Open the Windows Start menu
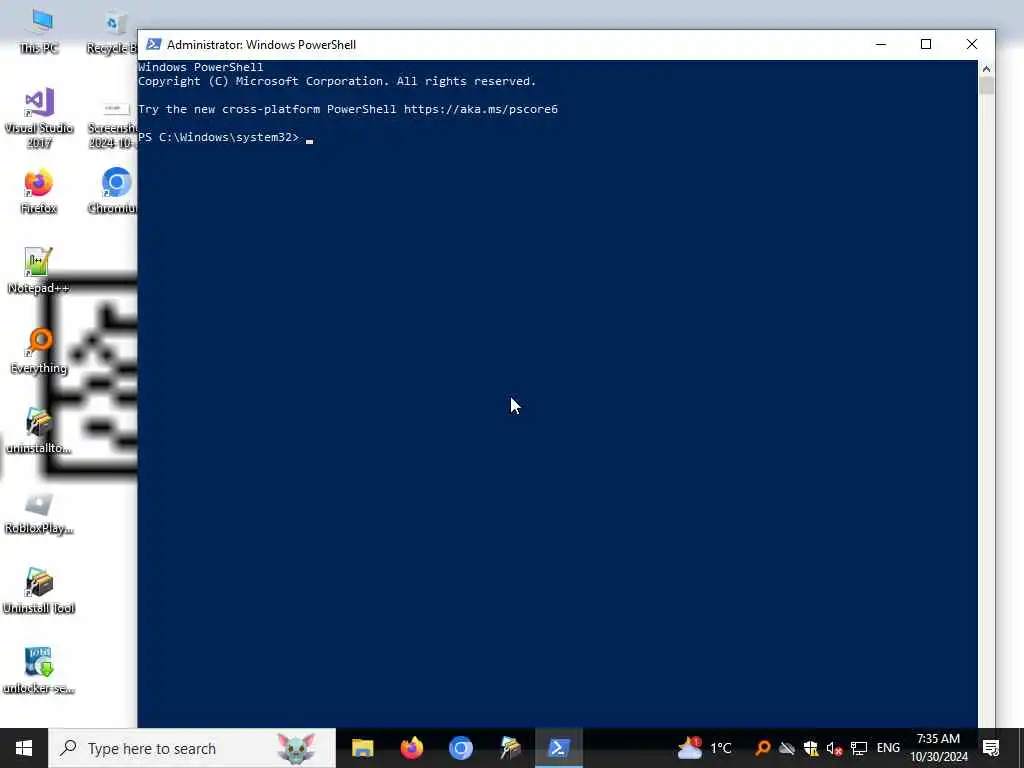Screen dimensions: 1024x768 click(24, 748)
